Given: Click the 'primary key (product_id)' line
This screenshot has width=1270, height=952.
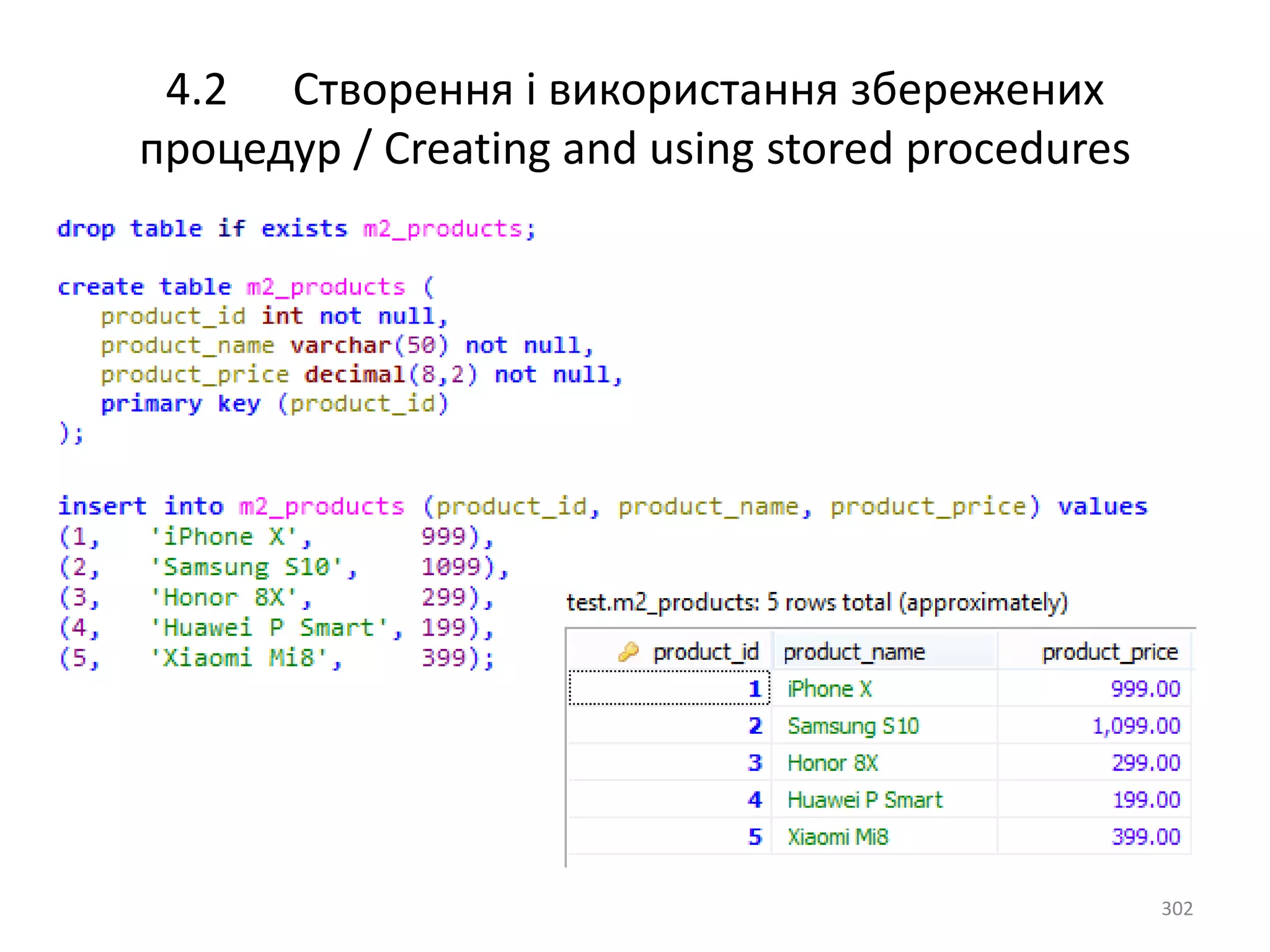Looking at the screenshot, I should coord(274,403).
